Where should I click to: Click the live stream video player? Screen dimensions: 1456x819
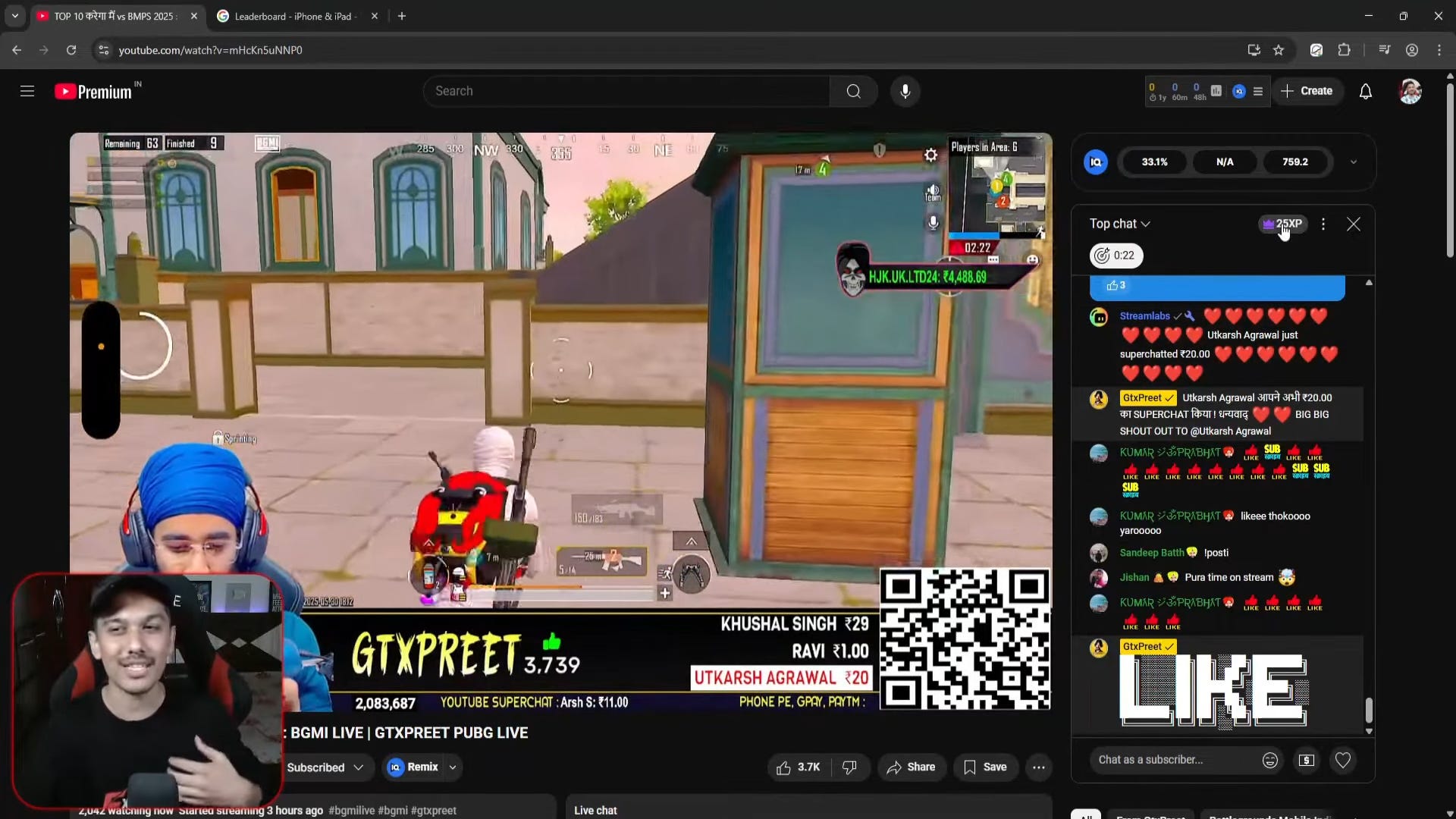tap(560, 422)
